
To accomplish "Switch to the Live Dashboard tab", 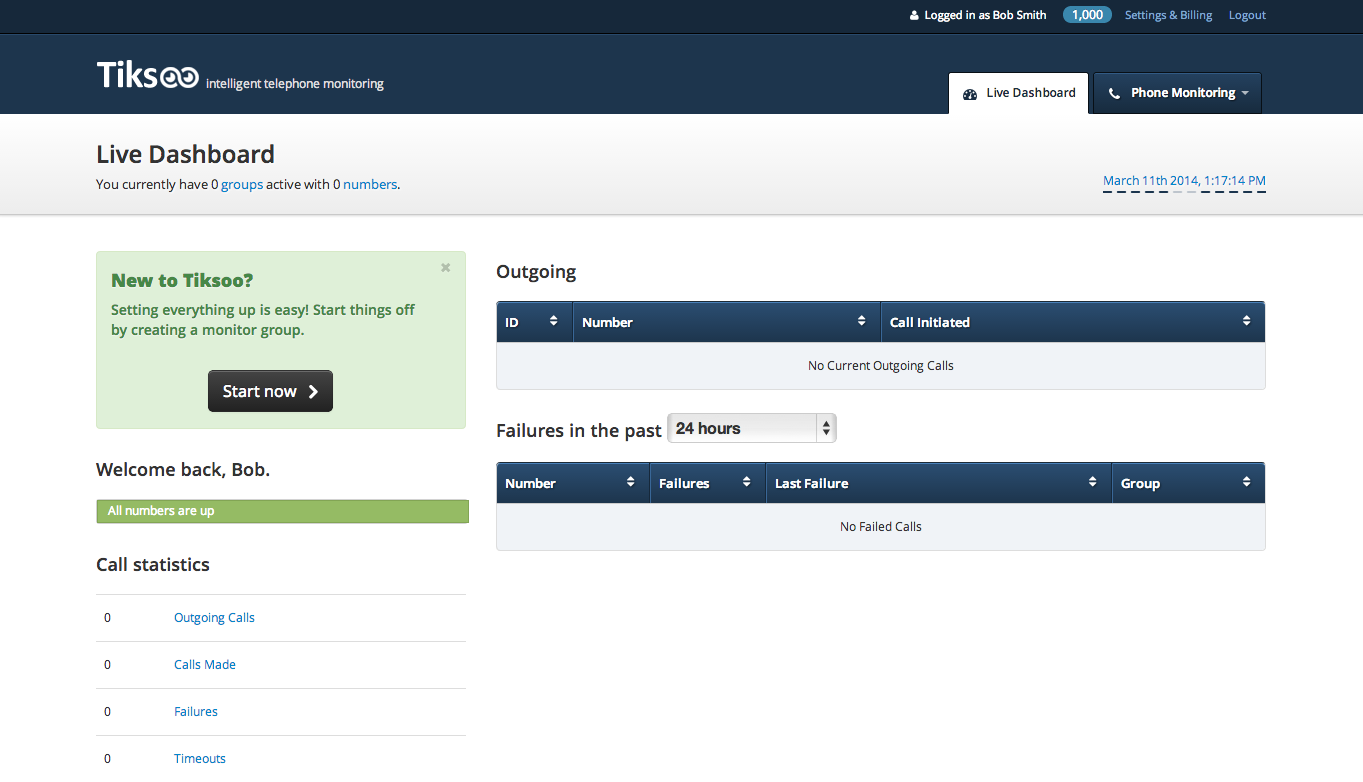I will [x=1018, y=93].
